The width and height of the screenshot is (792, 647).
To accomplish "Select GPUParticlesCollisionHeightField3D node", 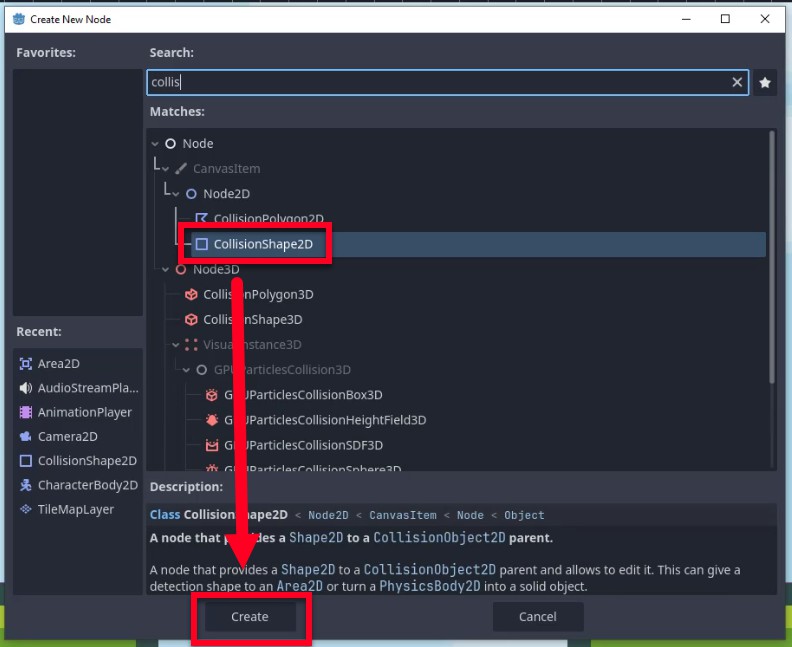I will point(325,420).
